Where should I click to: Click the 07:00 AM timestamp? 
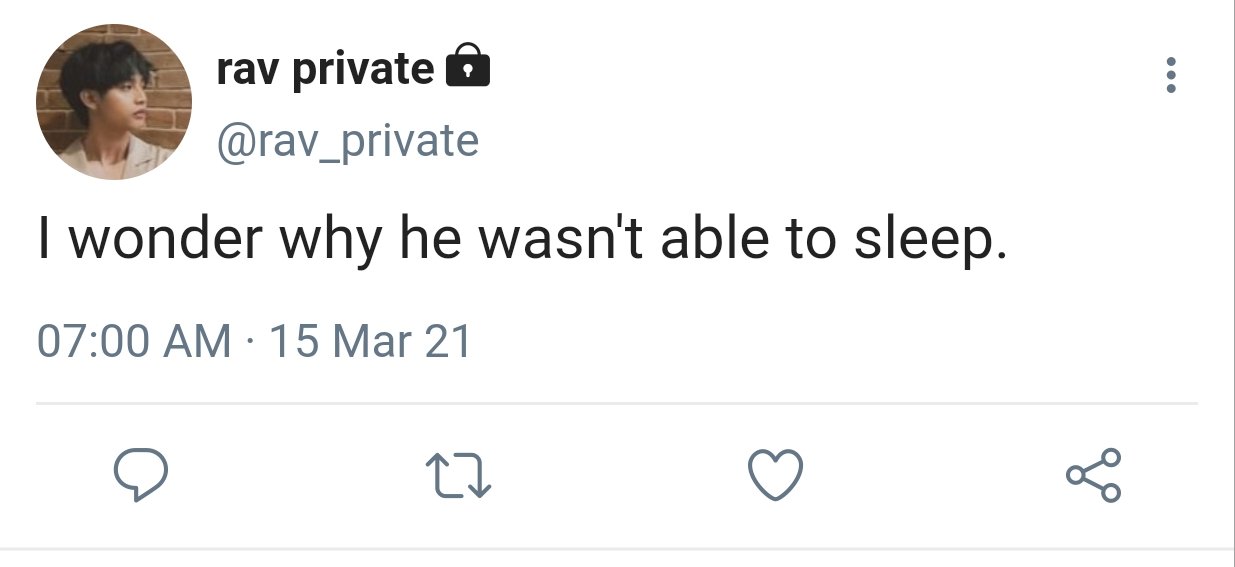click(x=134, y=343)
